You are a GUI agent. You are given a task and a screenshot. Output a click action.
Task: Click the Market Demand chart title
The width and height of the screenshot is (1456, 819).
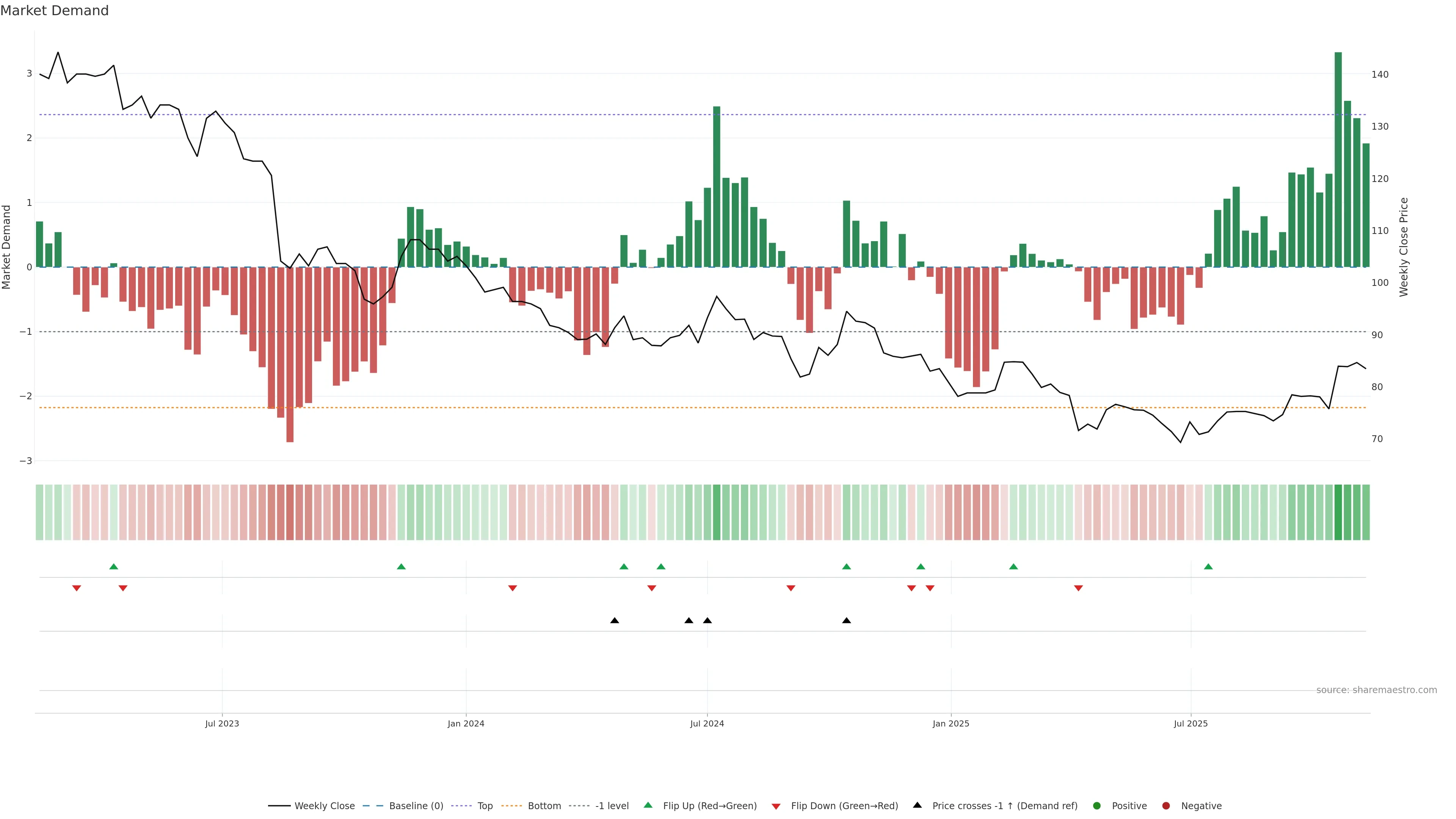pos(54,11)
